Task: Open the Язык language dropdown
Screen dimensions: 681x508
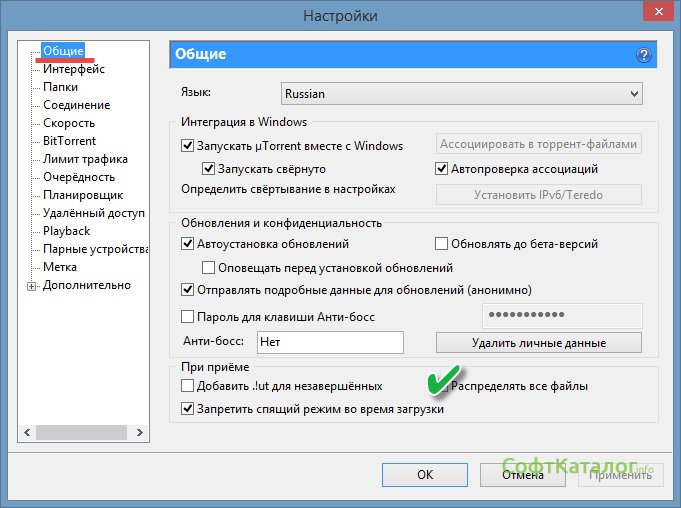Action: coord(459,94)
